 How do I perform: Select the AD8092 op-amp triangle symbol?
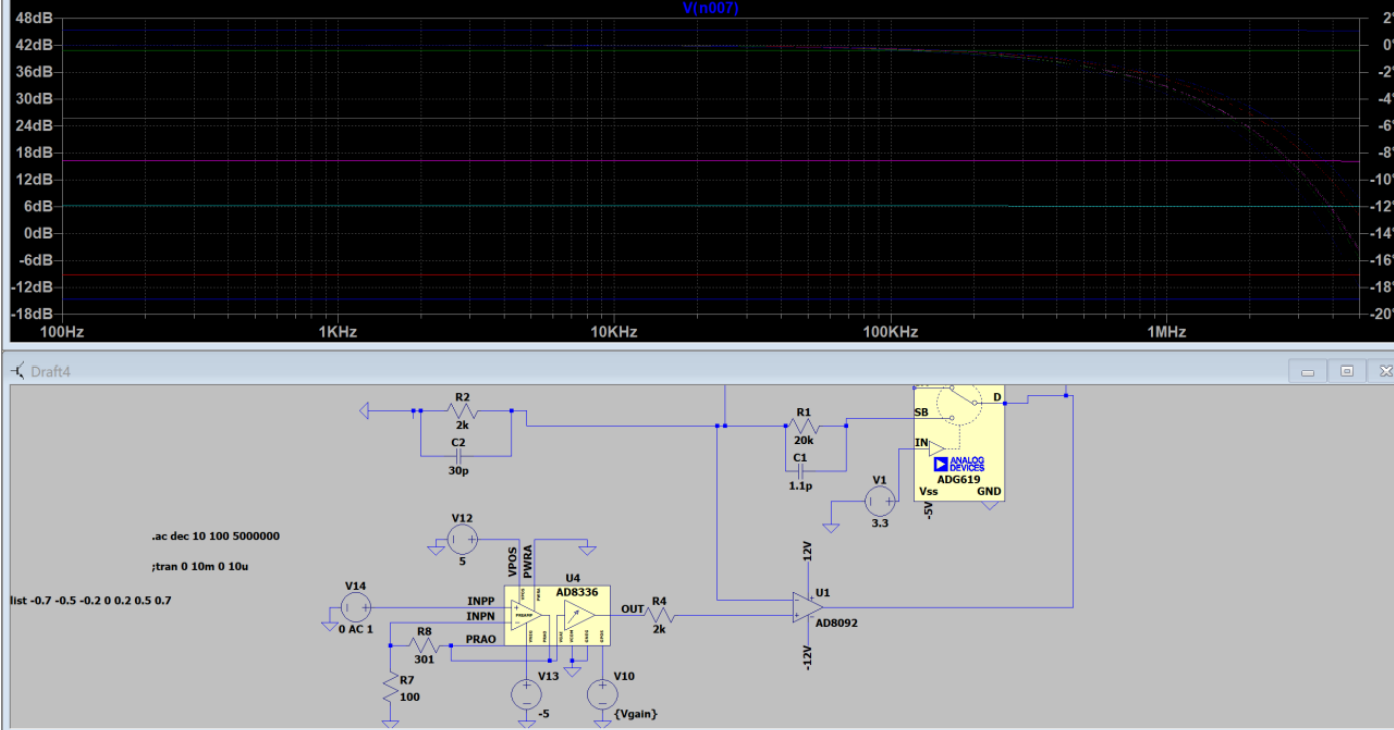coord(808,607)
